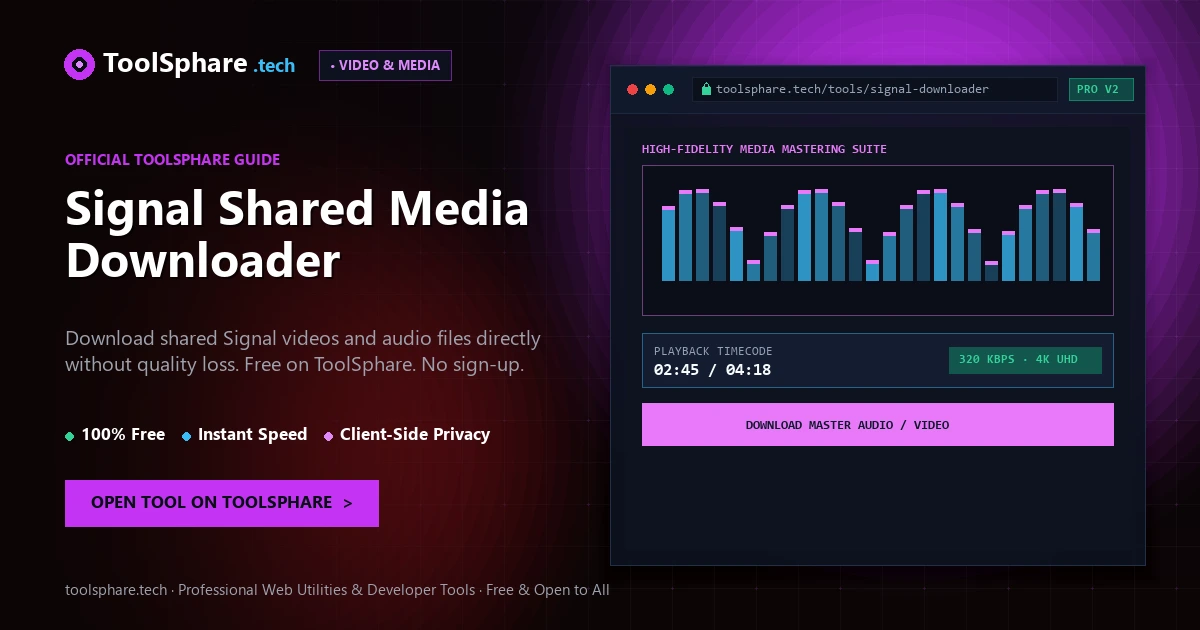Click the "Signal Shared Media Downloader" heading
Image resolution: width=1200 pixels, height=630 pixels.
(297, 235)
